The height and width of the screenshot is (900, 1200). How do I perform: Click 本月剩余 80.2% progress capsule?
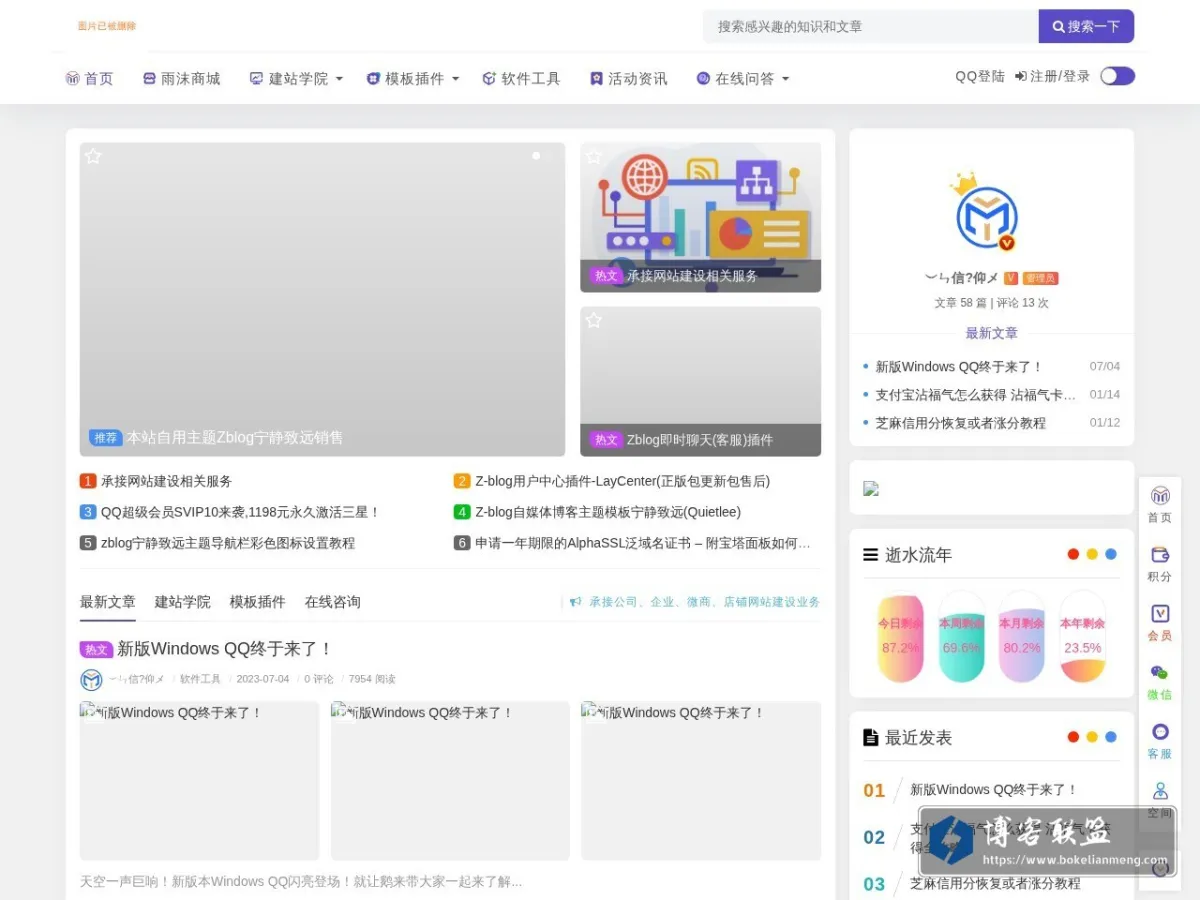point(1022,637)
